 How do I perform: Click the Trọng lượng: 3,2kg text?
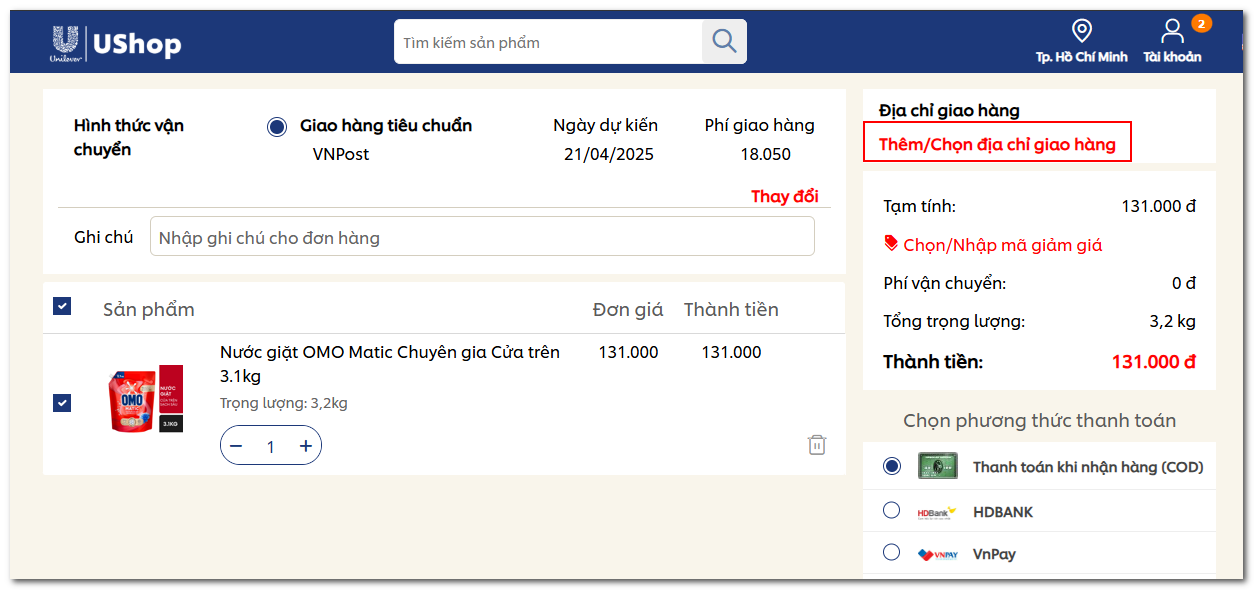click(284, 403)
